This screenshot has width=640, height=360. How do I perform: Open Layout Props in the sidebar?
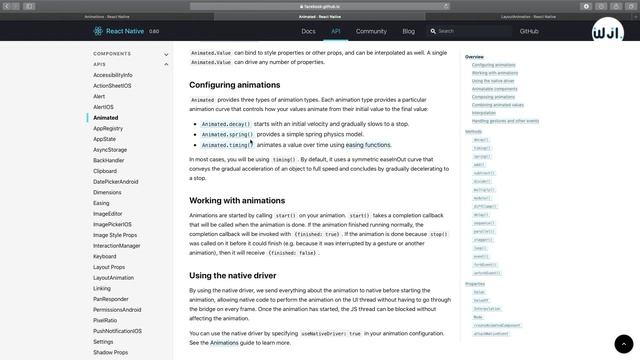109,267
